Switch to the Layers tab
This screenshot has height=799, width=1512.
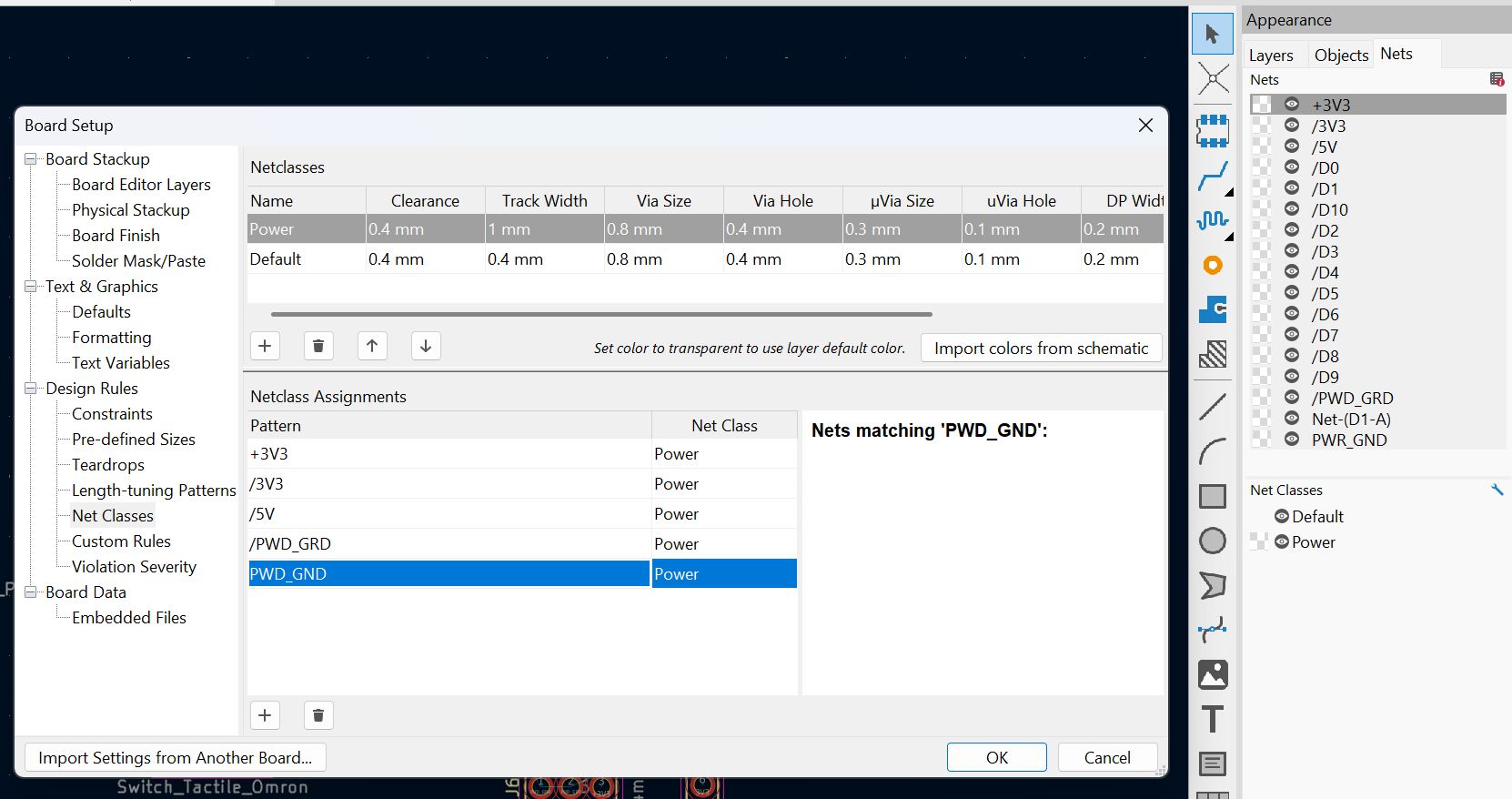[1271, 55]
